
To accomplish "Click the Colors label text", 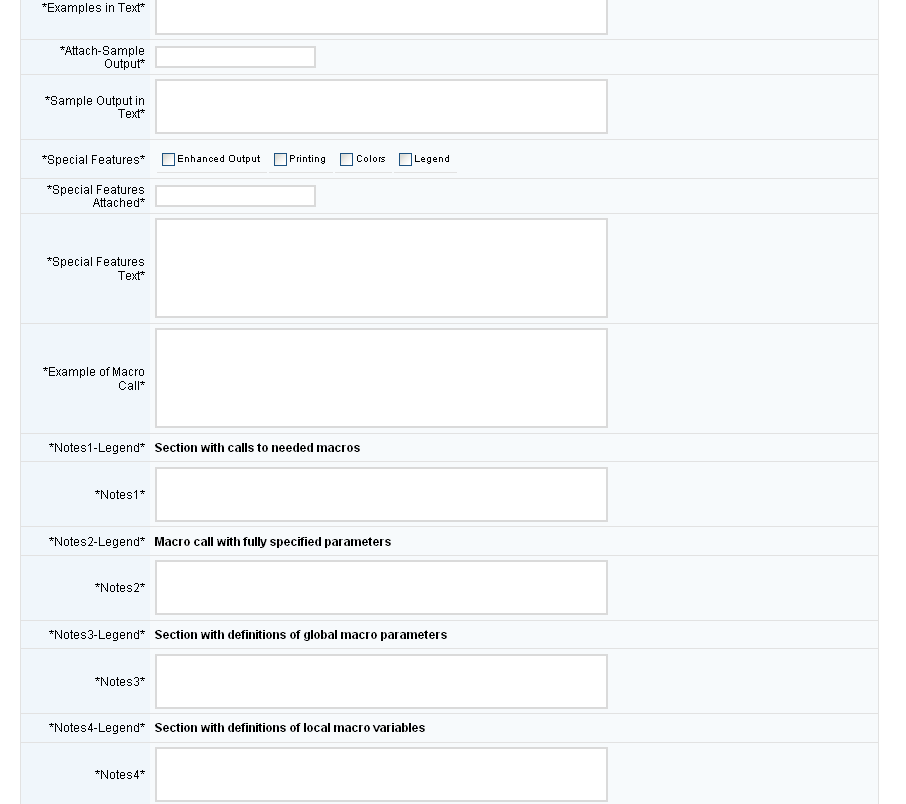I will tap(370, 159).
